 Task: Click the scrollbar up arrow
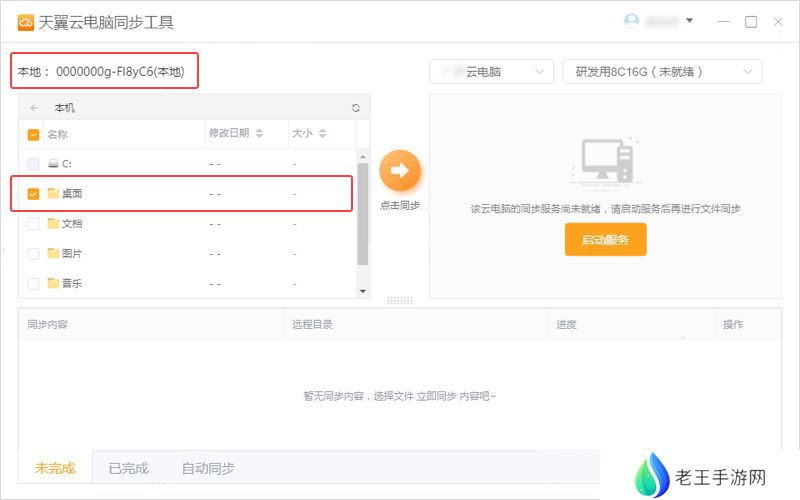363,157
